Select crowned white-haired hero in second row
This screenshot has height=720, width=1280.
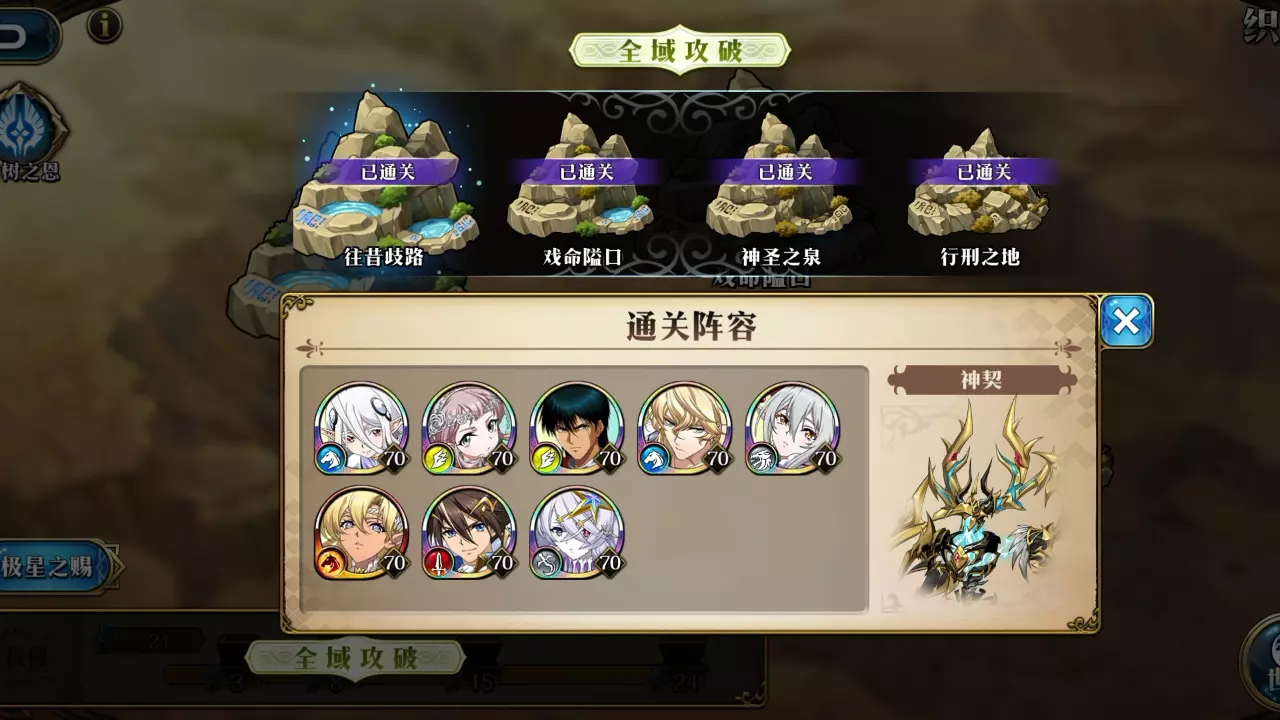578,533
